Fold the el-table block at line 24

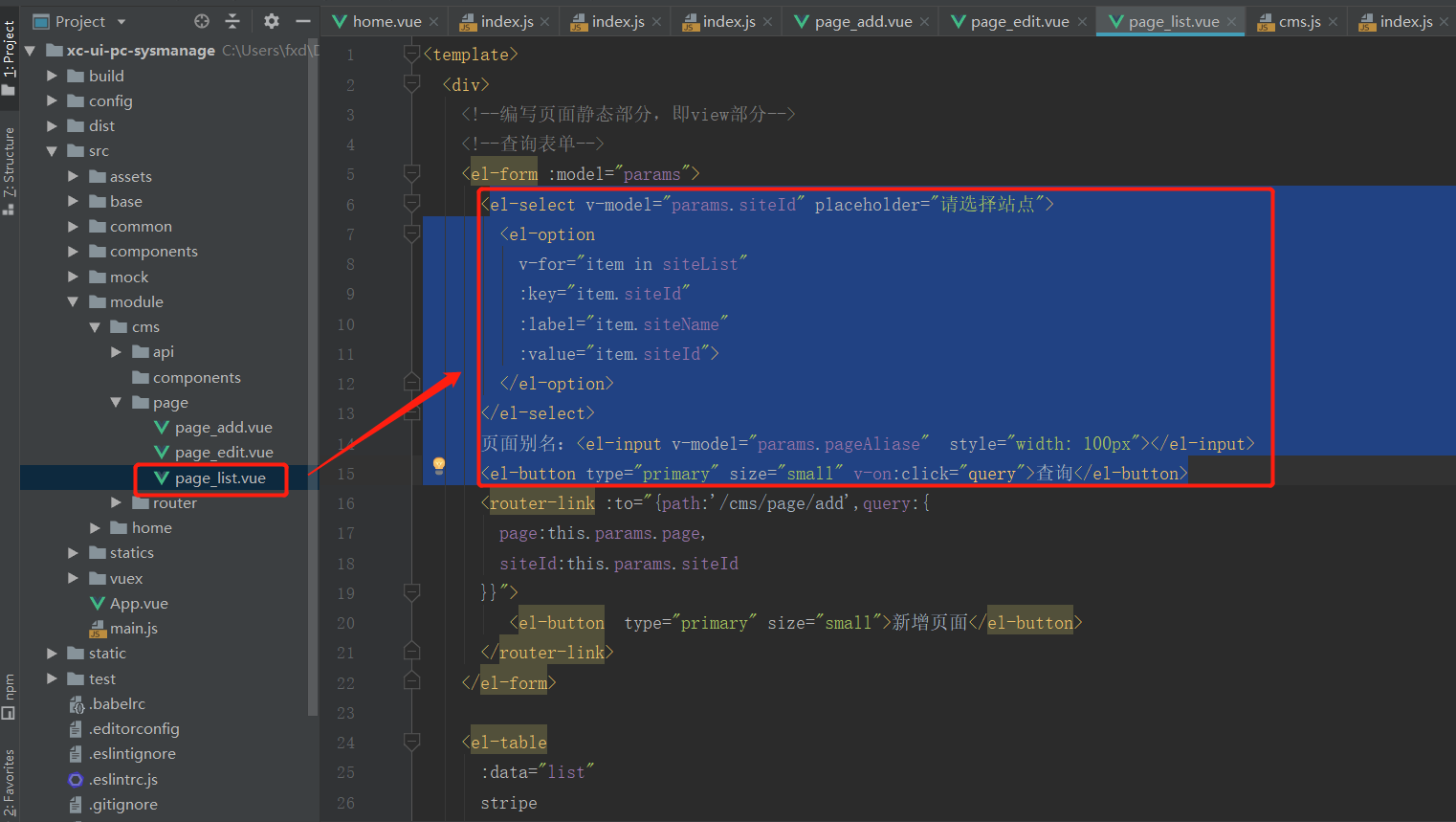(411, 742)
